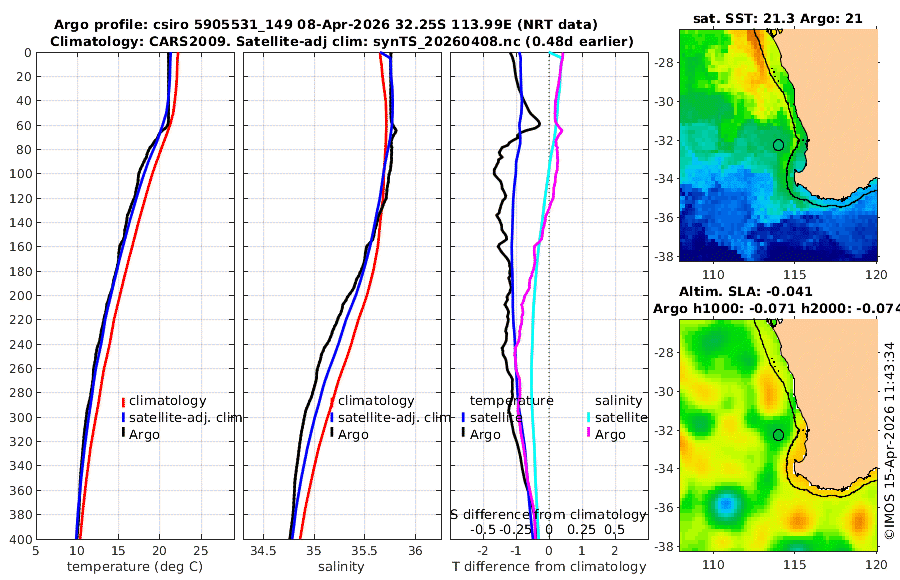Click red climatology marker in temperature legend
The width and height of the screenshot is (900, 580).
pyautogui.click(x=123, y=401)
